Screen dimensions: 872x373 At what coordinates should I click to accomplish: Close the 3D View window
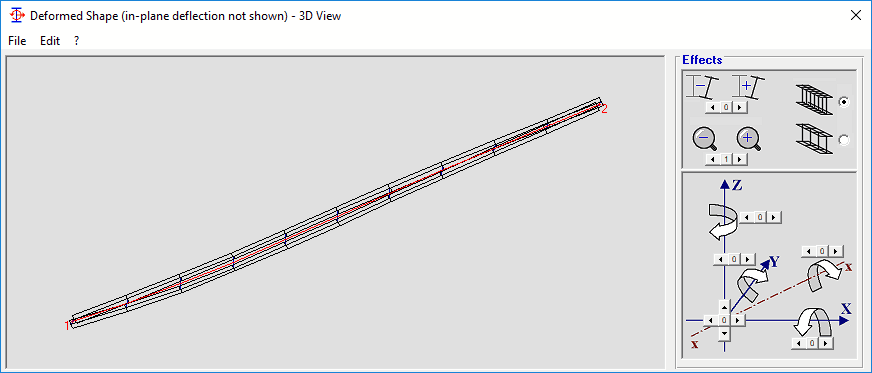click(856, 16)
